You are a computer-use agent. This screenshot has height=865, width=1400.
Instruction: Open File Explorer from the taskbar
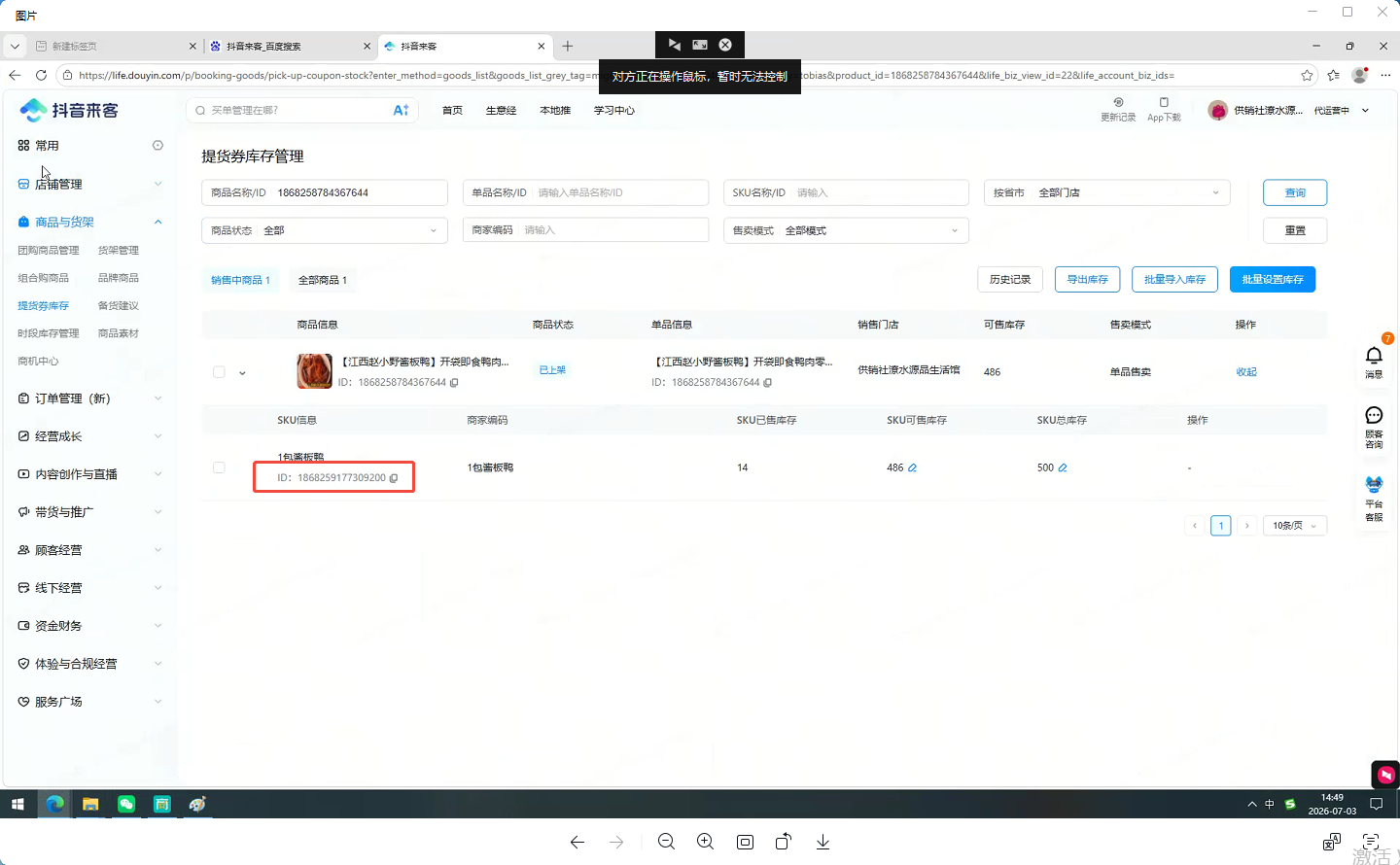coord(90,804)
